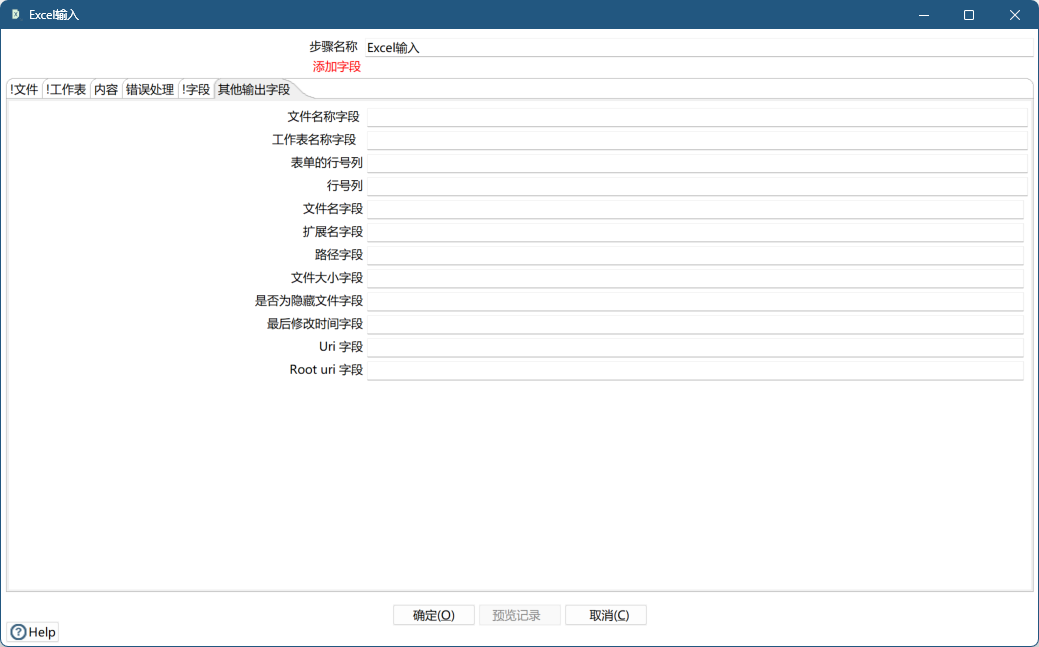Select the 其他输出字段 tab
Image resolution: width=1039 pixels, height=647 pixels.
point(253,88)
